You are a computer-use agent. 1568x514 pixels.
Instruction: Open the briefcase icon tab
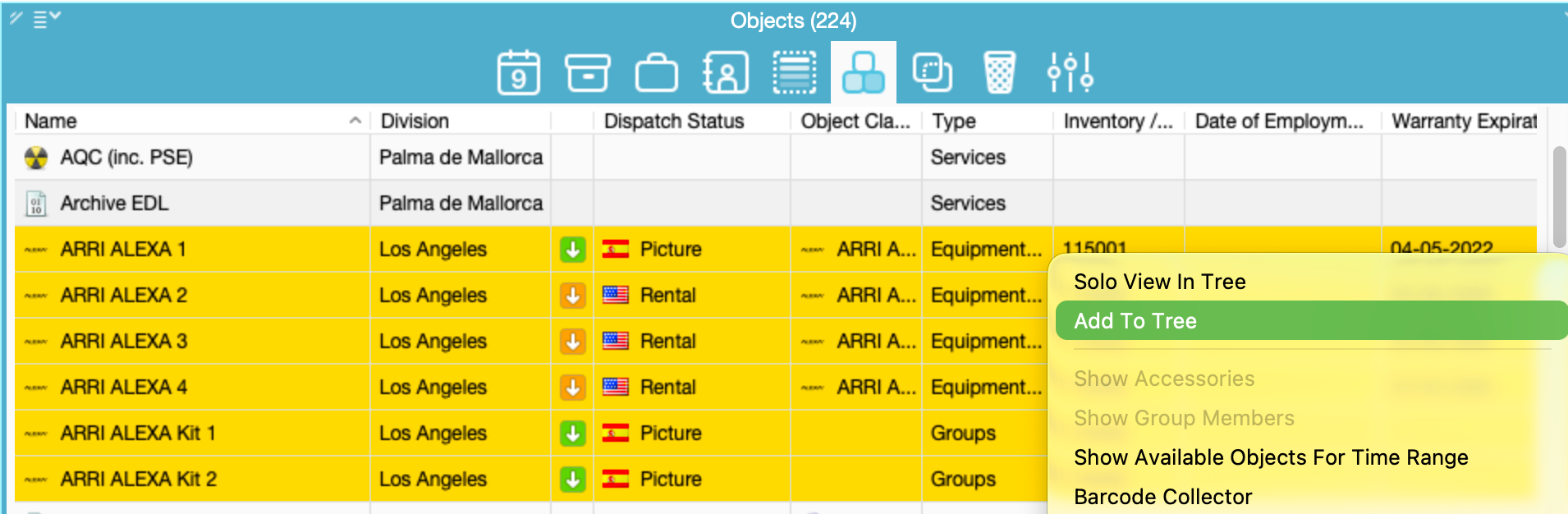657,72
